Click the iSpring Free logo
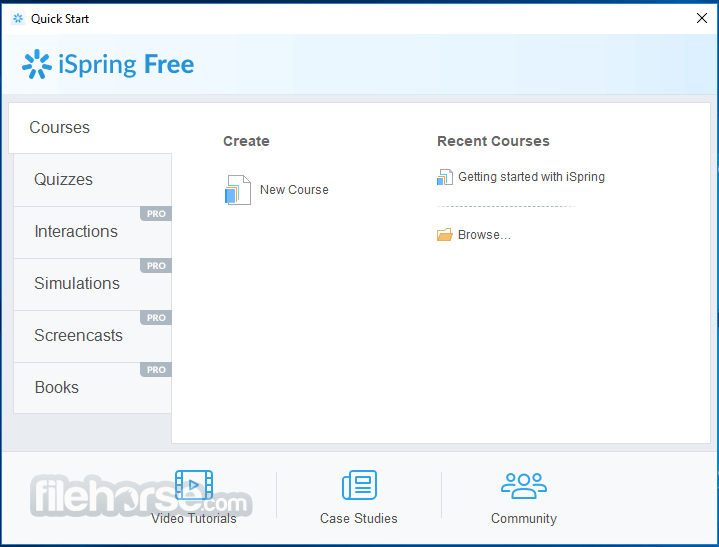This screenshot has width=719, height=547. 108,64
